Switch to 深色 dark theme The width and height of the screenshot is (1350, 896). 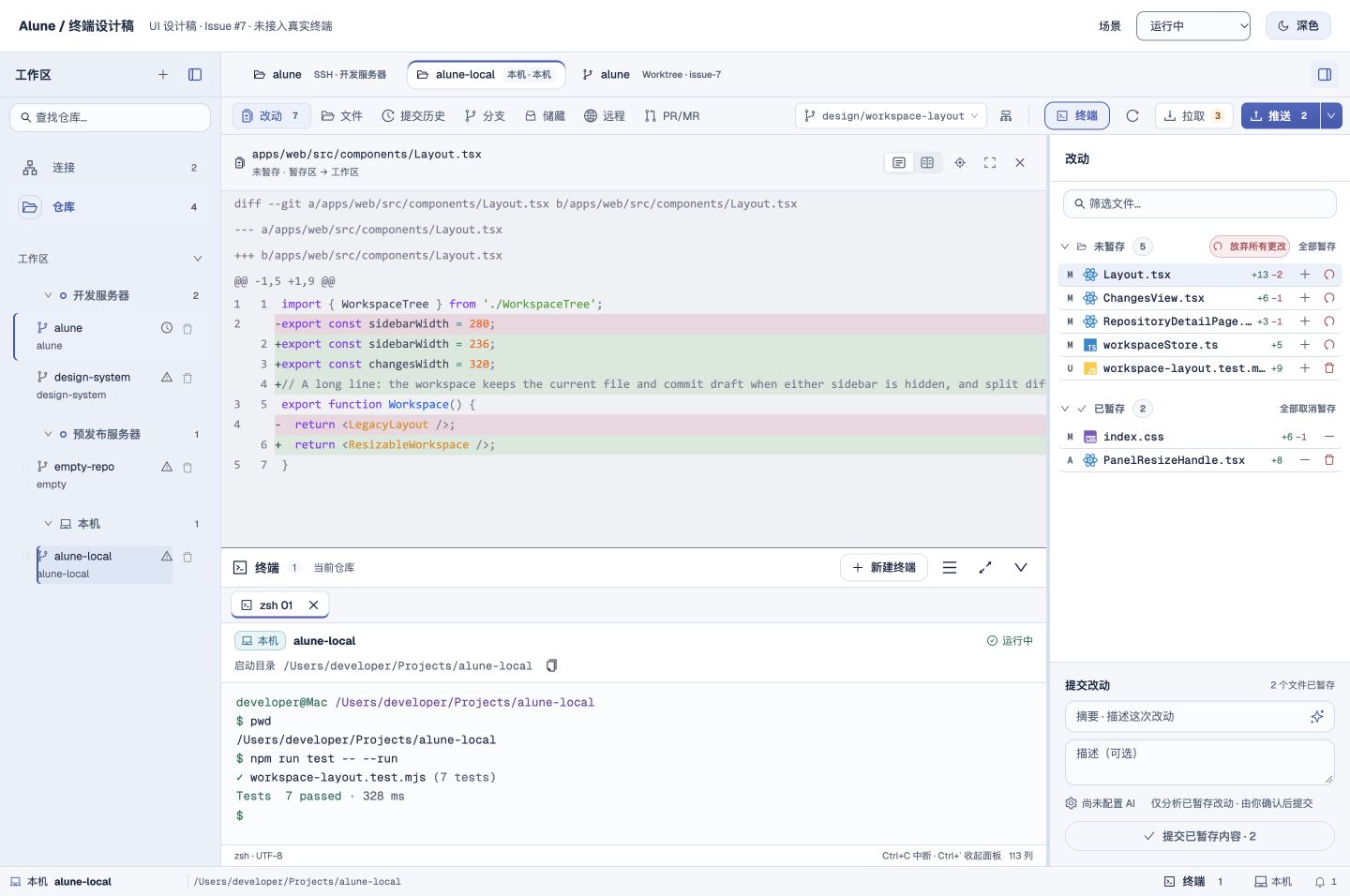coord(1298,26)
